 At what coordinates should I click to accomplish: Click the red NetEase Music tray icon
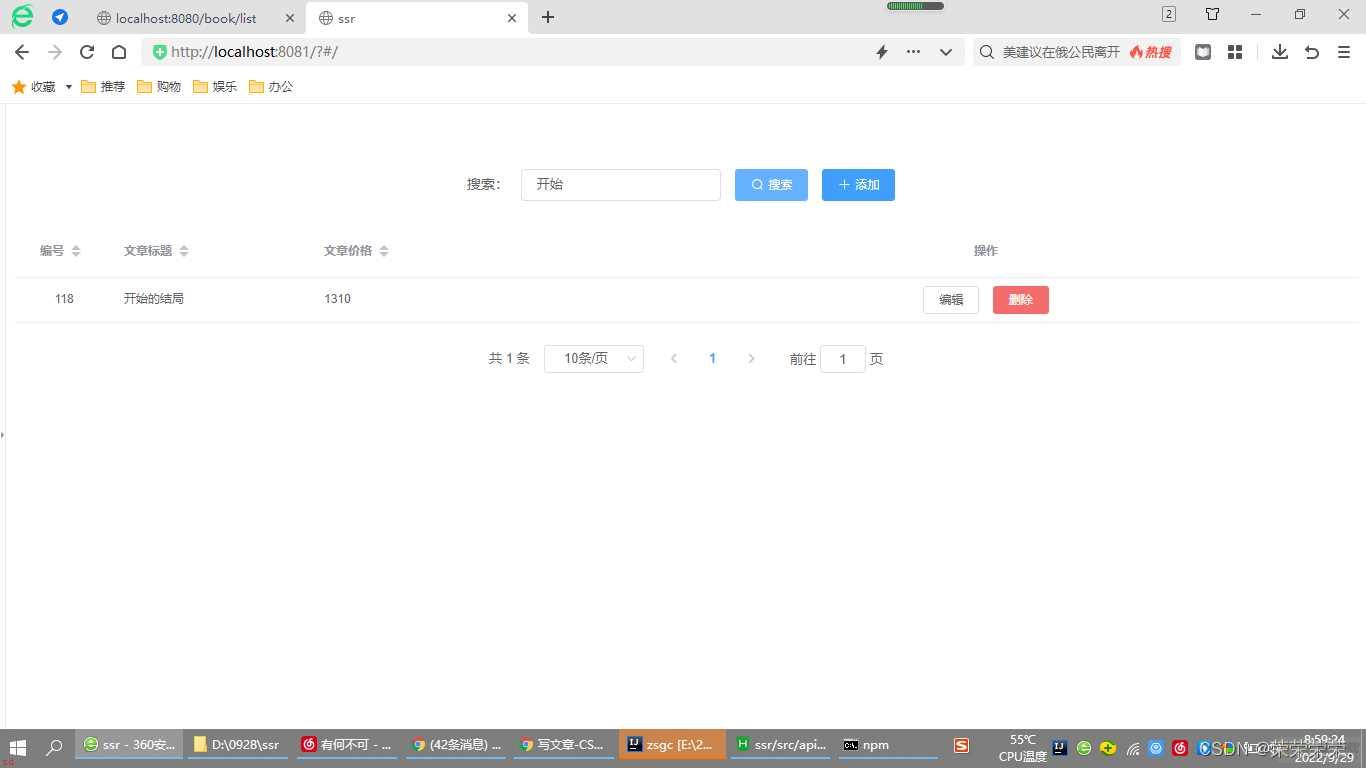pyautogui.click(x=1180, y=748)
